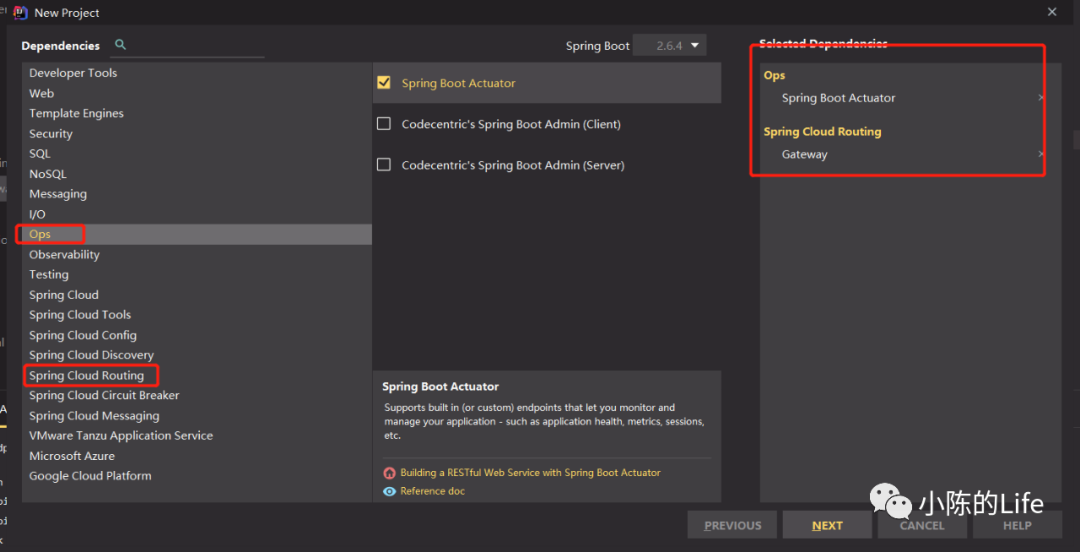
Task: Close the New Project dialog
Action: (1052, 12)
